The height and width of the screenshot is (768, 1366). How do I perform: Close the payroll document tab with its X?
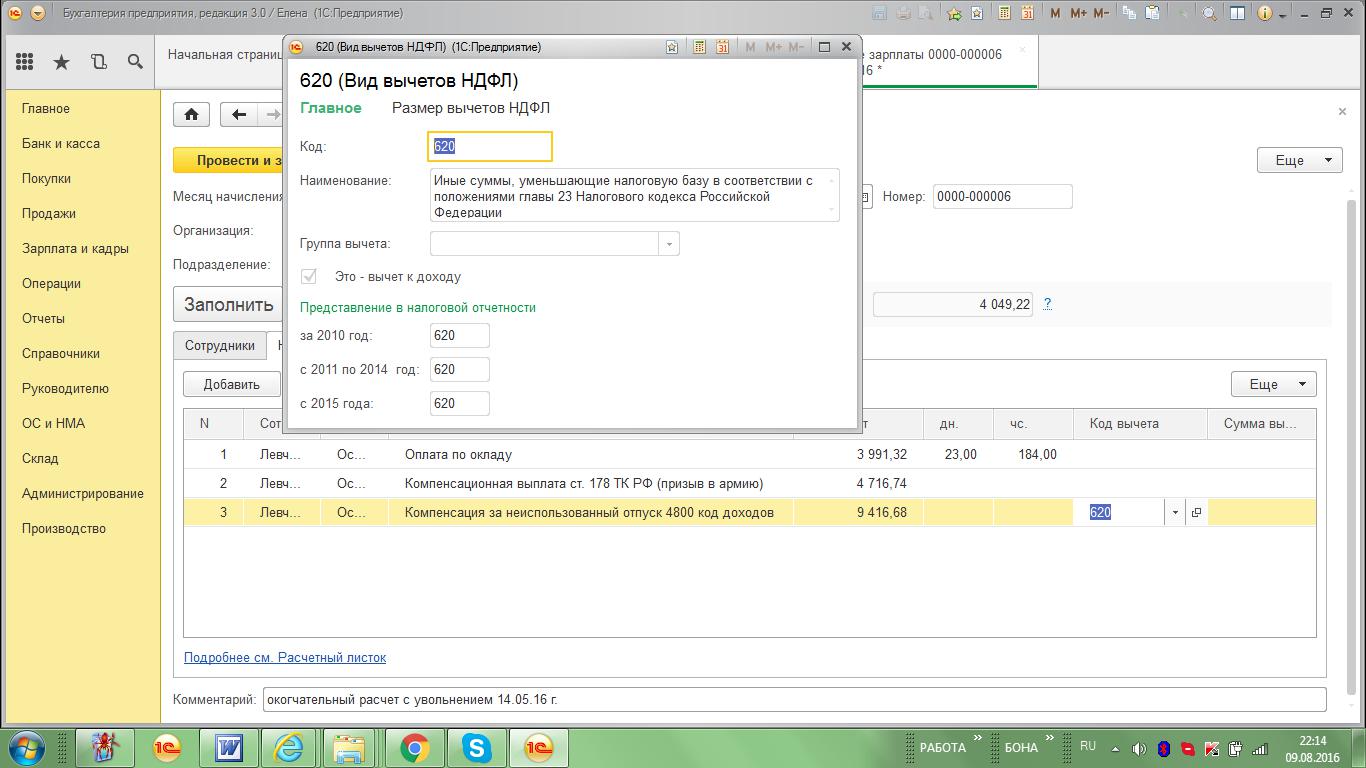tap(1022, 50)
